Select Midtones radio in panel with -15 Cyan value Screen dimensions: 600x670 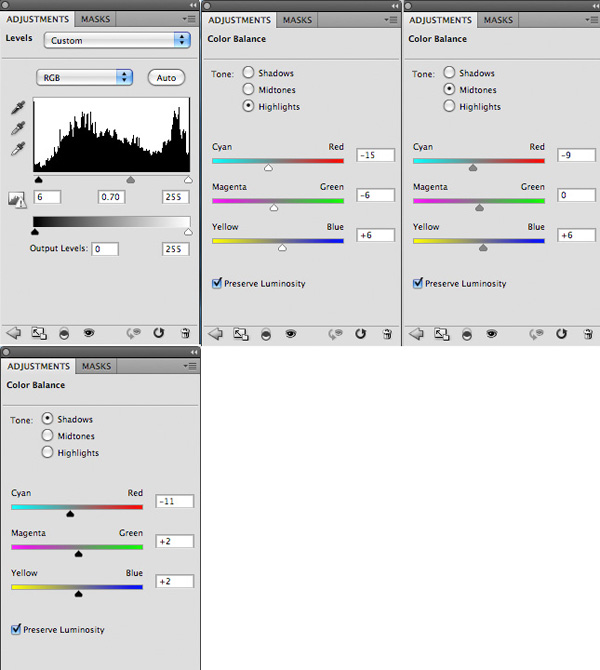pos(248,89)
